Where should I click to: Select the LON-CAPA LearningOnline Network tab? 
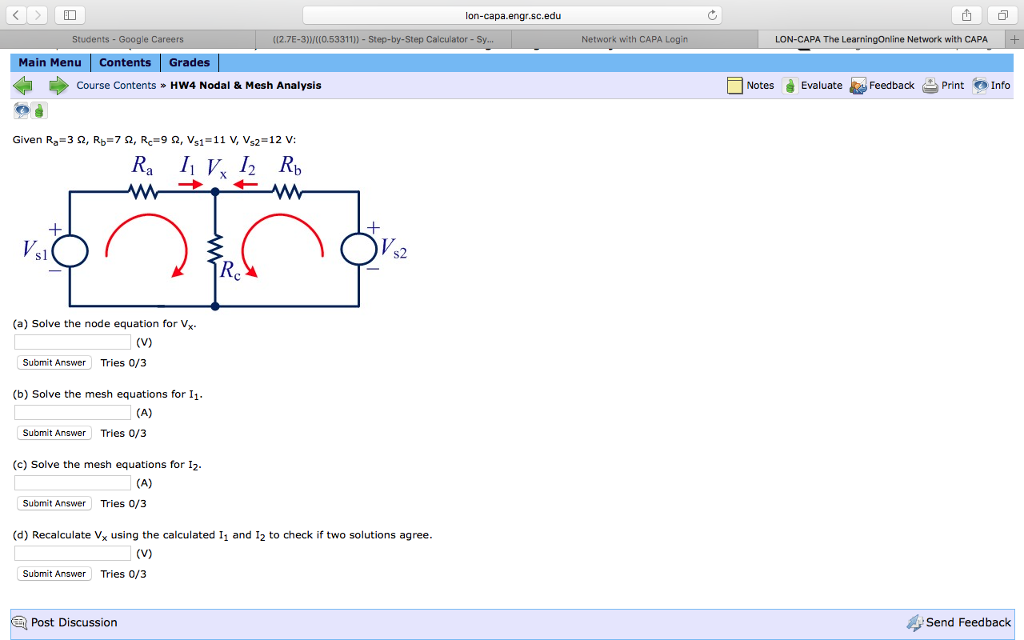pos(882,39)
